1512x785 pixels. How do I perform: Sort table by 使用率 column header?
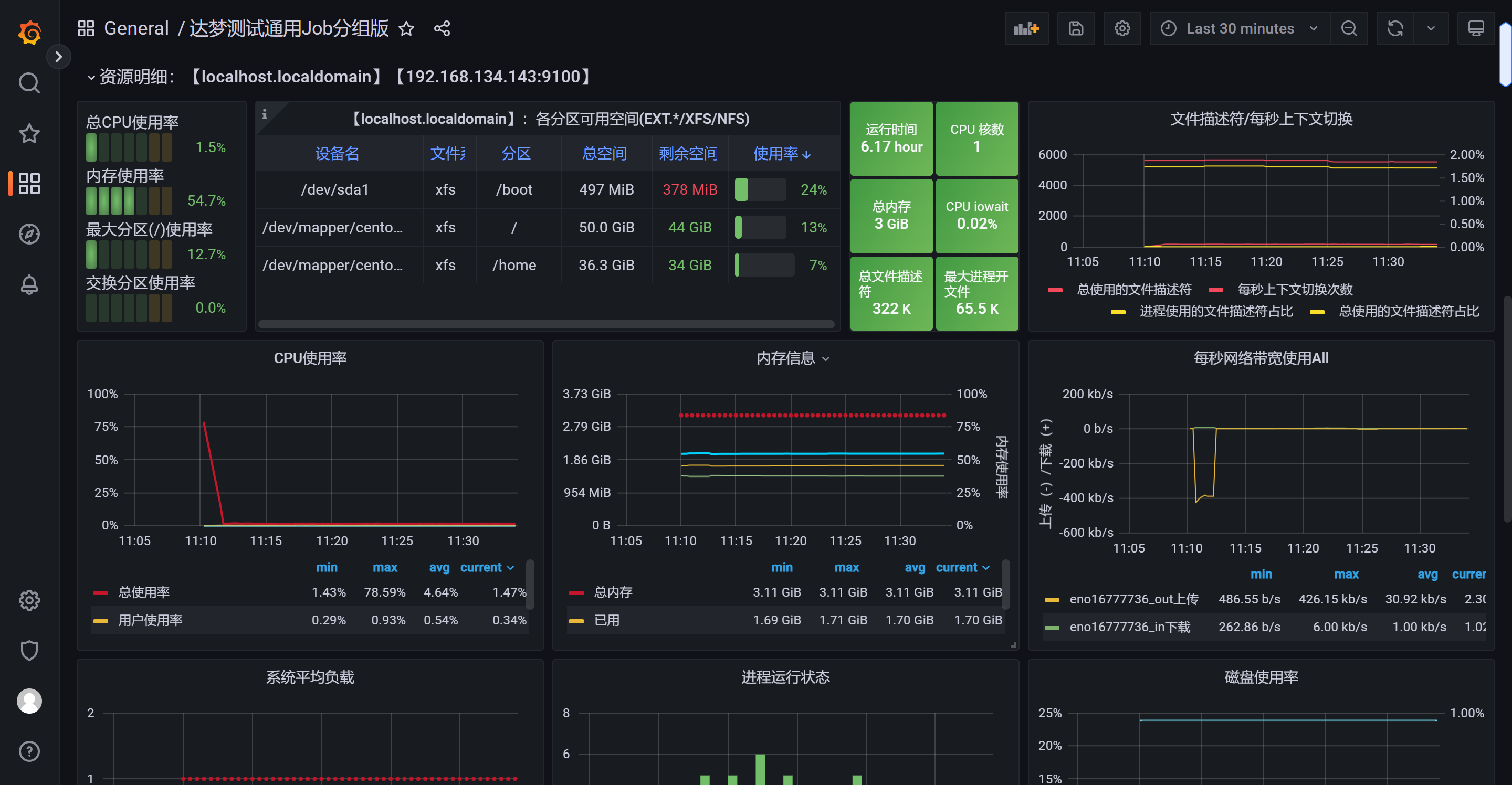click(x=781, y=153)
